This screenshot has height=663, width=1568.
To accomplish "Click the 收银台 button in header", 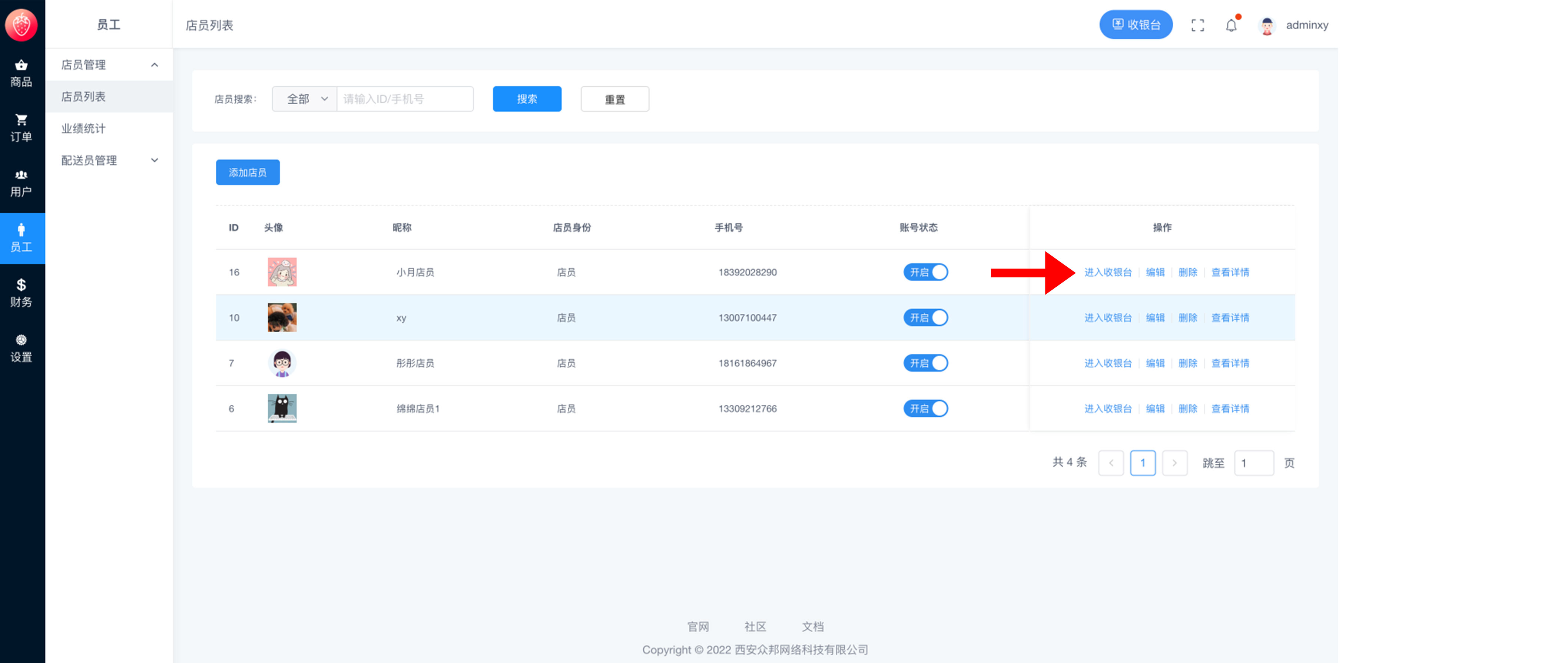I will [x=1136, y=25].
